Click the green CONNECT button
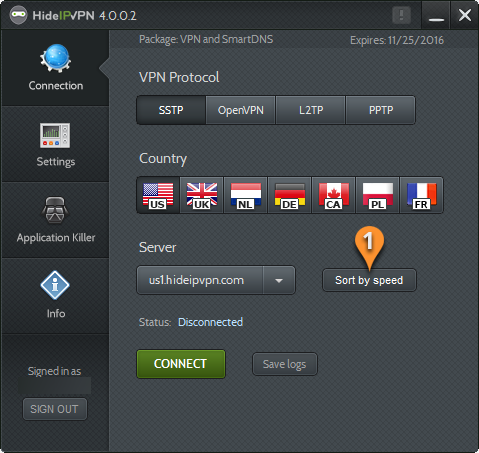 point(181,364)
